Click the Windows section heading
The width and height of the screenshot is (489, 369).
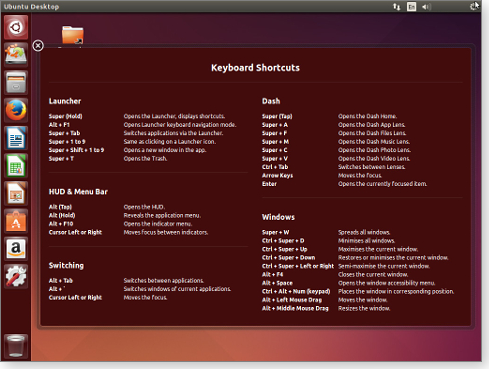click(x=278, y=217)
